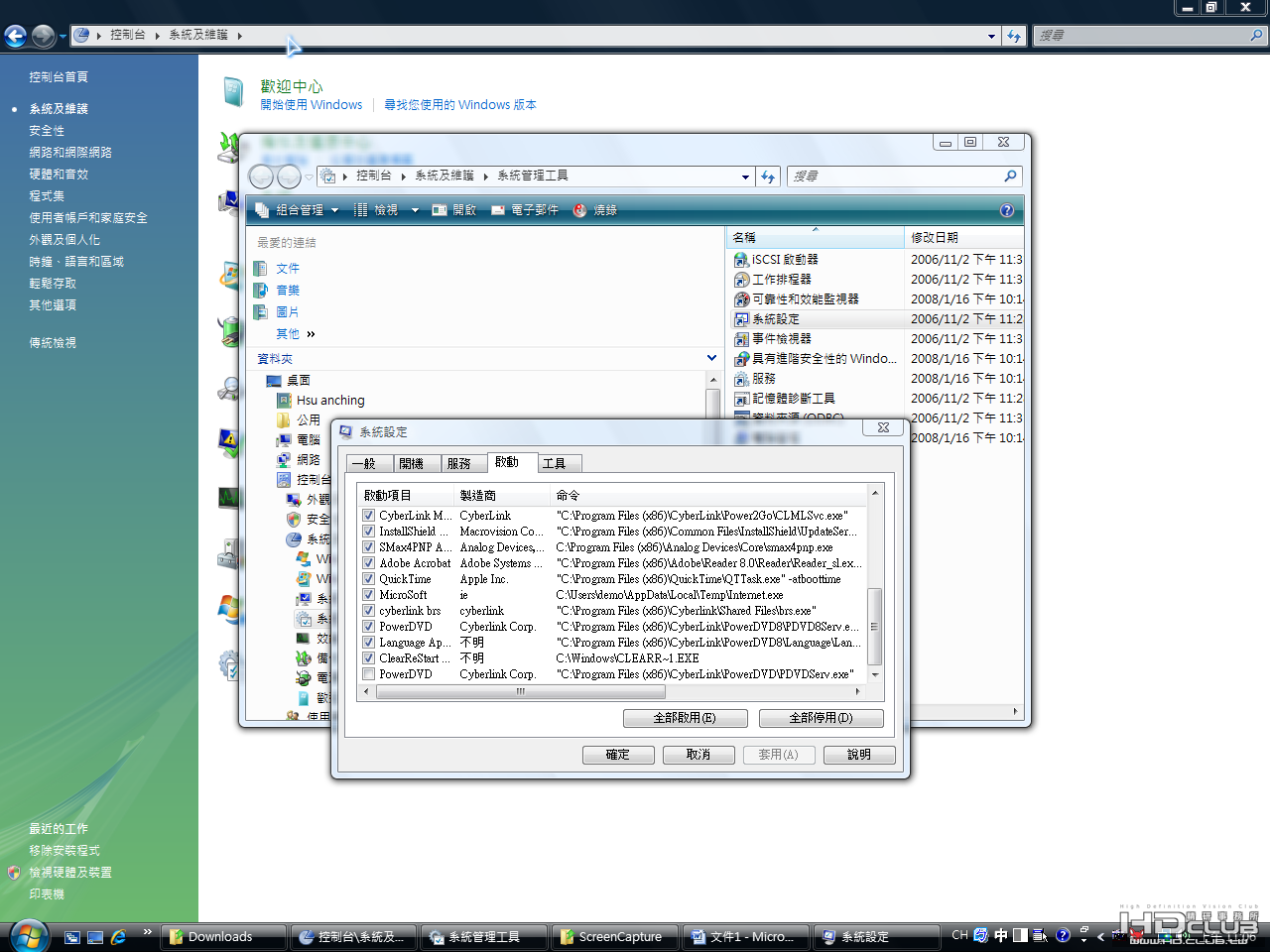Viewport: 1270px width, 952px height.
Task: Click the 燒錄 burn disc icon
Action: point(579,210)
